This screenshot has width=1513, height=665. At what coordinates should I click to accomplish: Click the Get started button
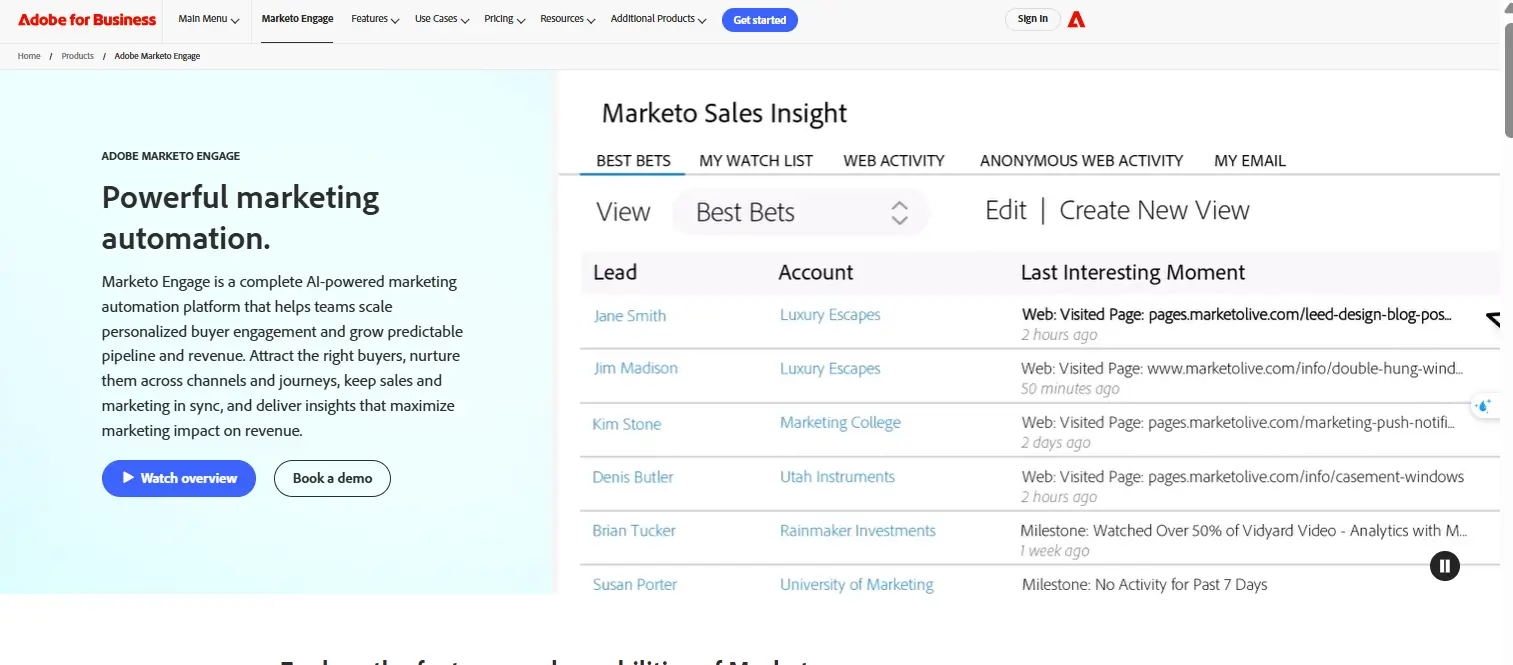759,20
